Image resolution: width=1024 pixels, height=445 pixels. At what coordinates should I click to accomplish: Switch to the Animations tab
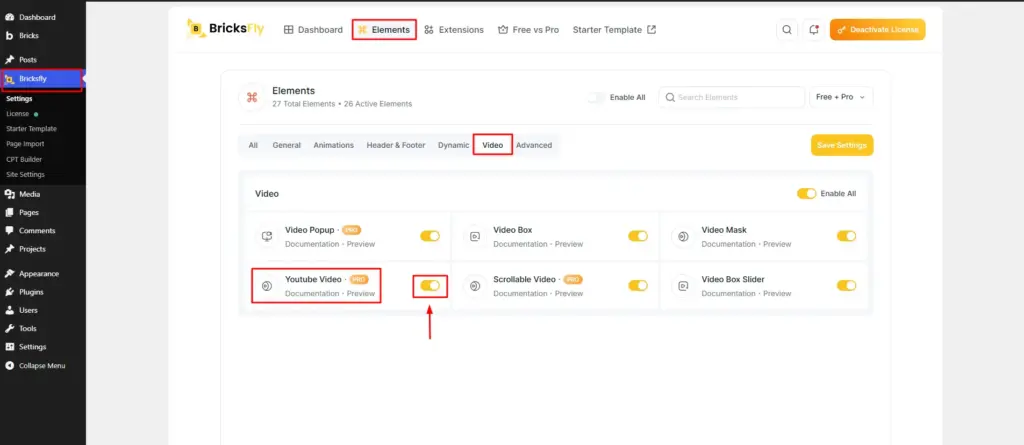(334, 145)
